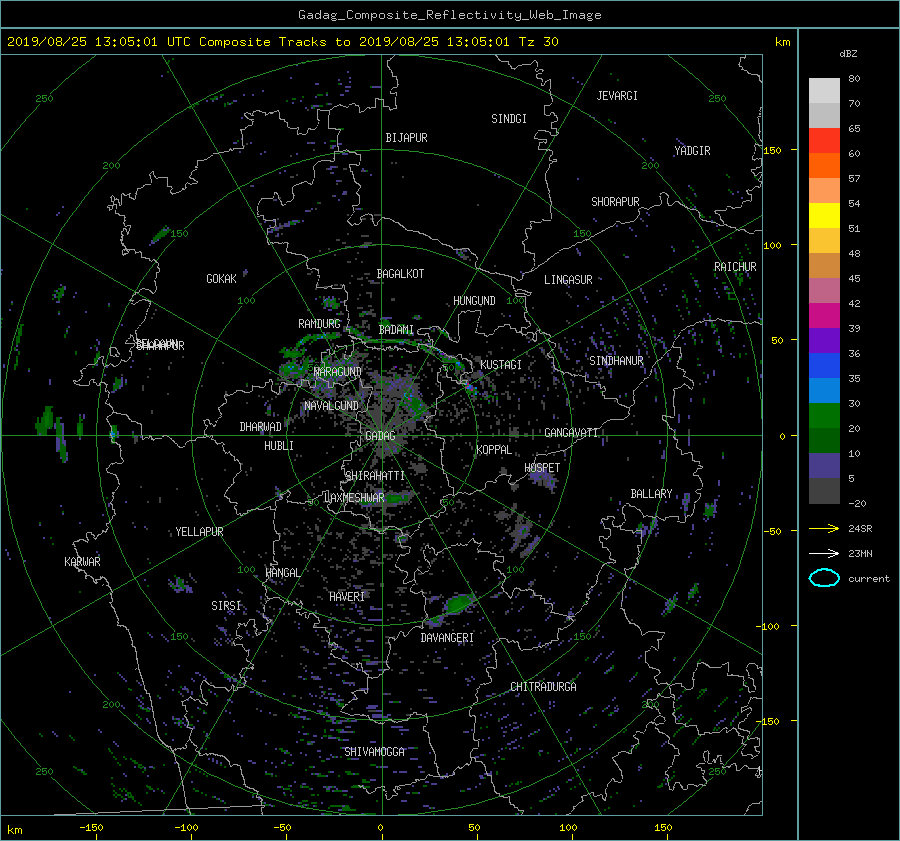900x841 pixels.
Task: Select the magenta 39-42 dBZ legend swatch
Action: 824,316
